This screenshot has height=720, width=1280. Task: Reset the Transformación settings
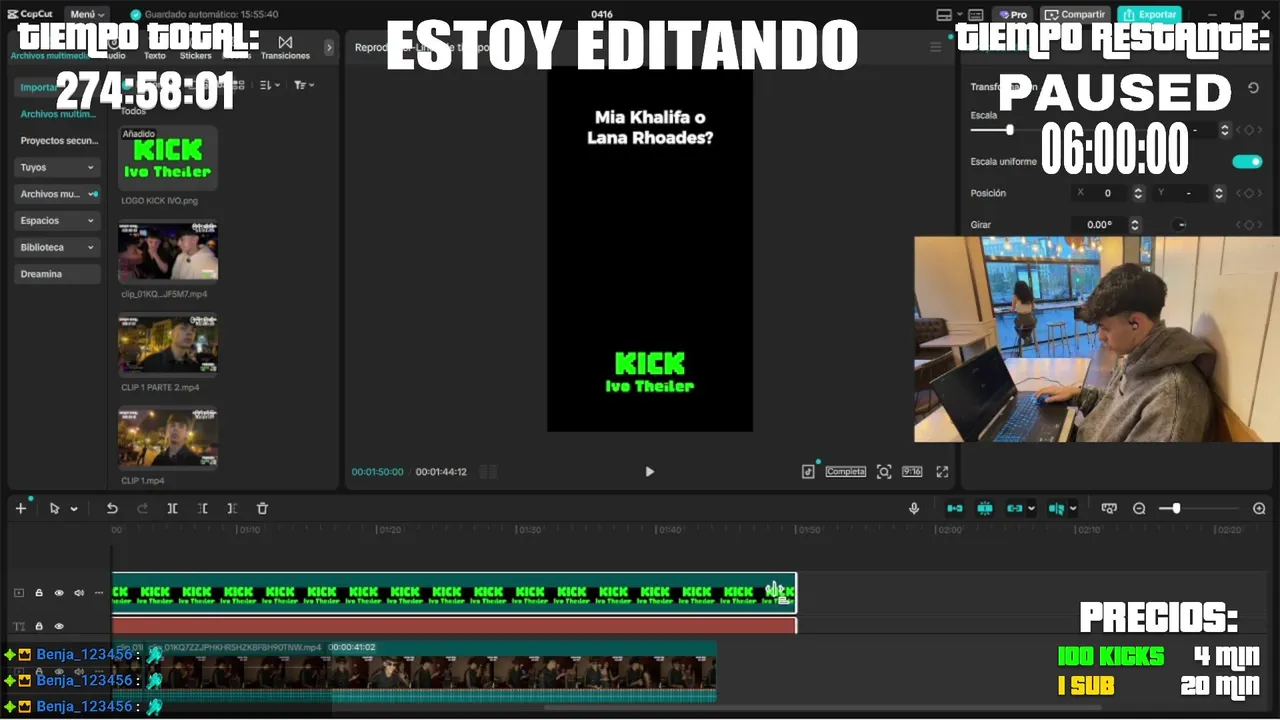click(1253, 88)
